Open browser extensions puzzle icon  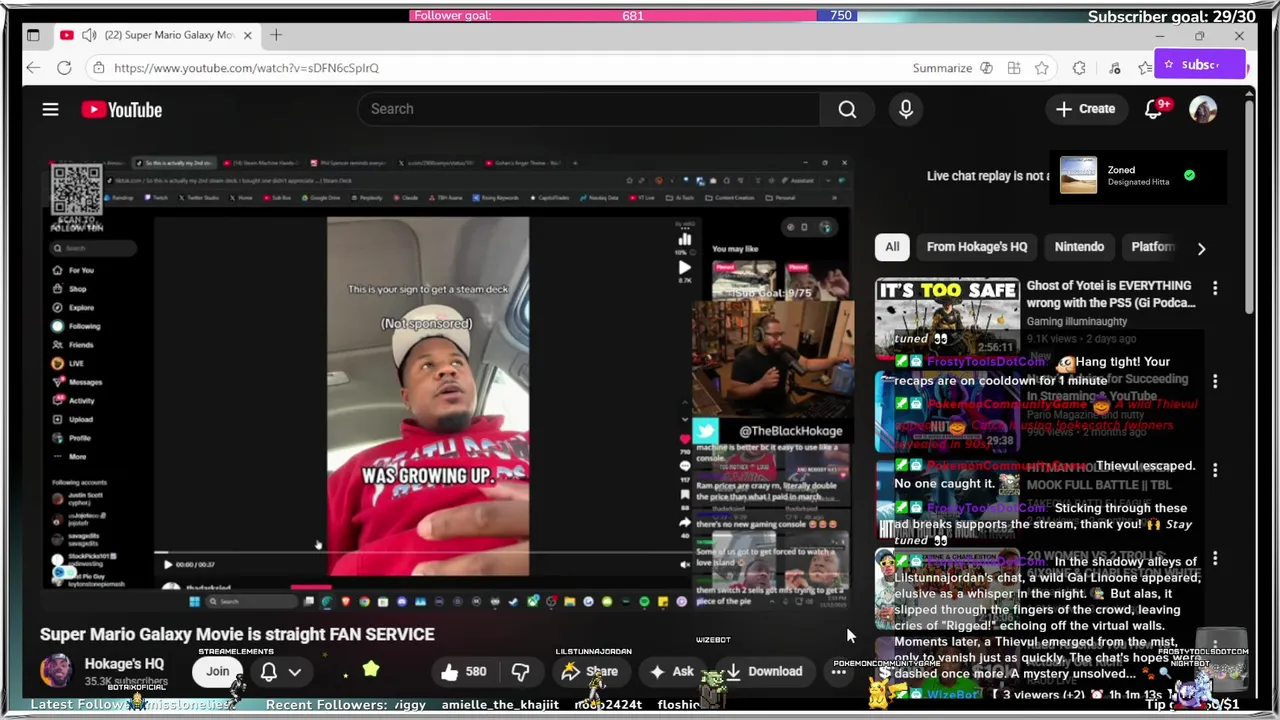click(1079, 68)
